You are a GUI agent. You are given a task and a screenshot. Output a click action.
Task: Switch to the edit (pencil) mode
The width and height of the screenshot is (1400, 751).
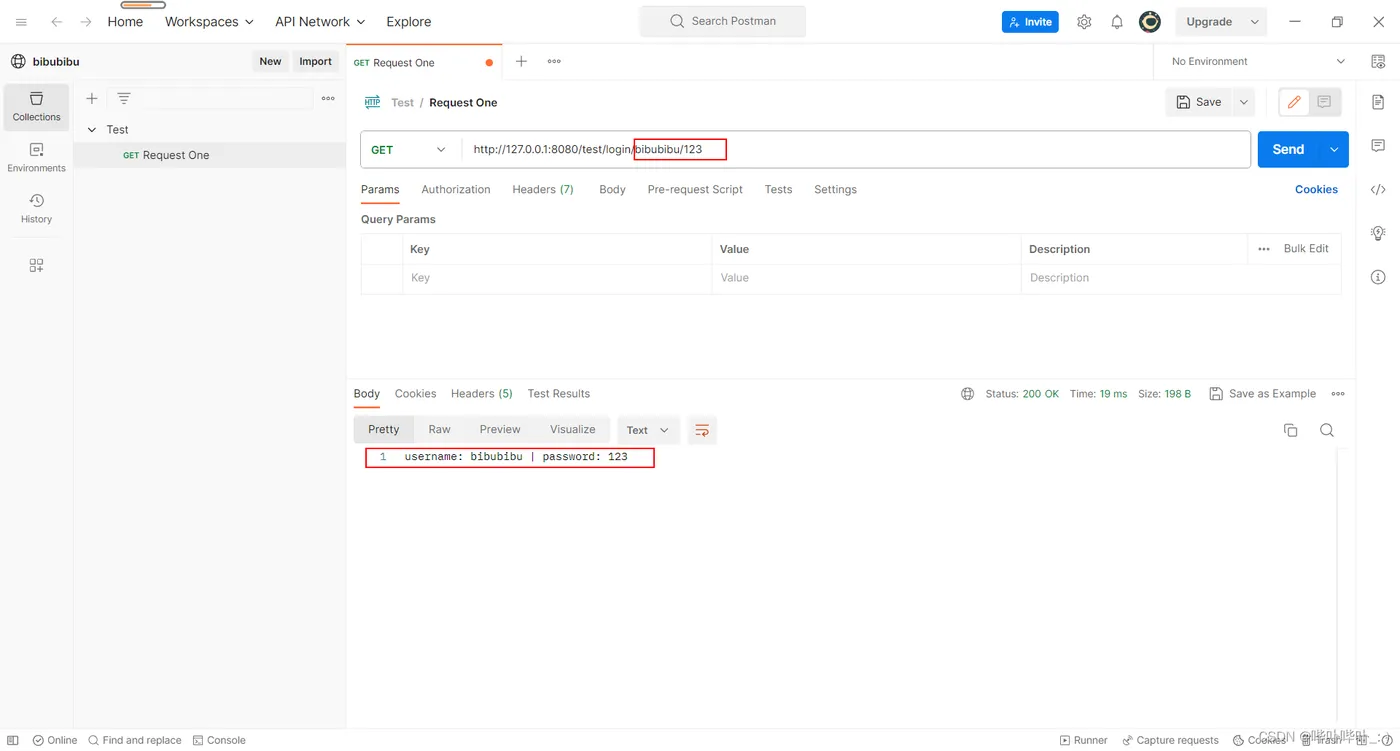[1294, 102]
